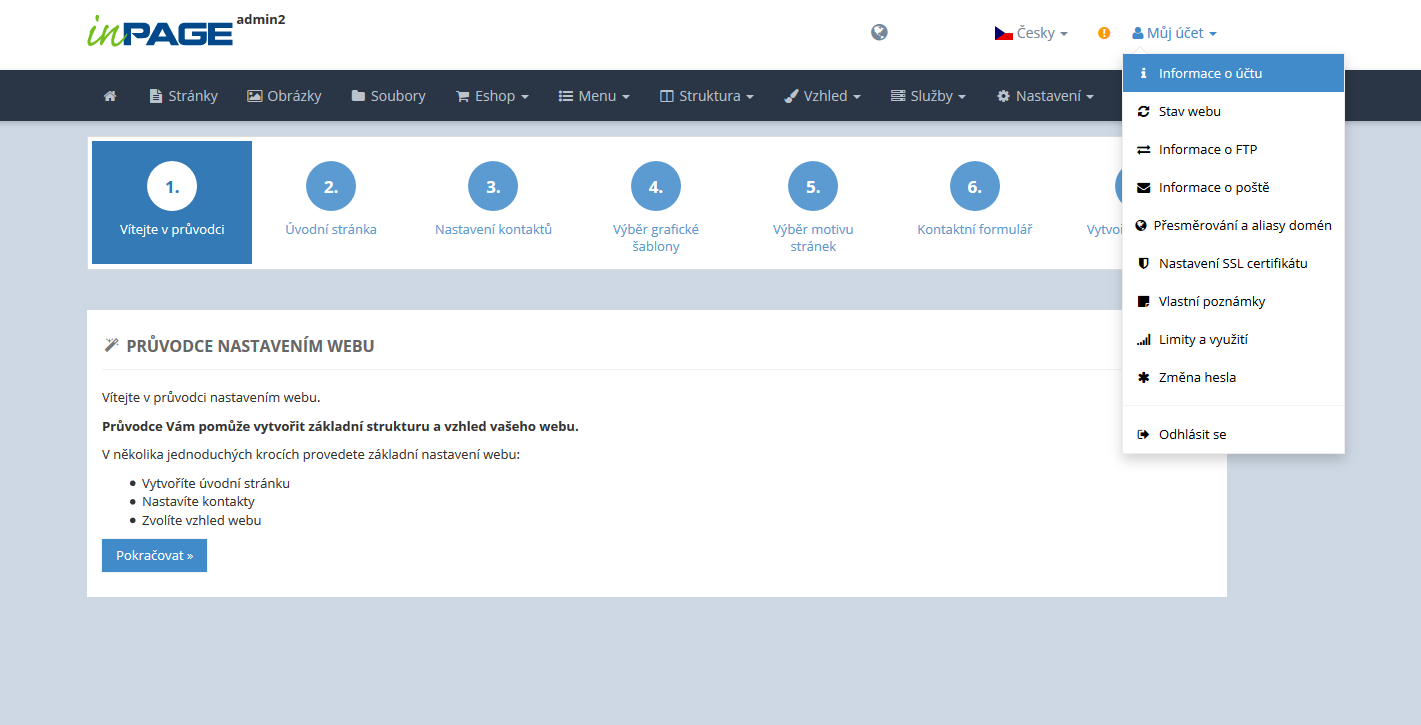1421x725 pixels.
Task: Open the Česky language selector
Action: [x=1031, y=33]
